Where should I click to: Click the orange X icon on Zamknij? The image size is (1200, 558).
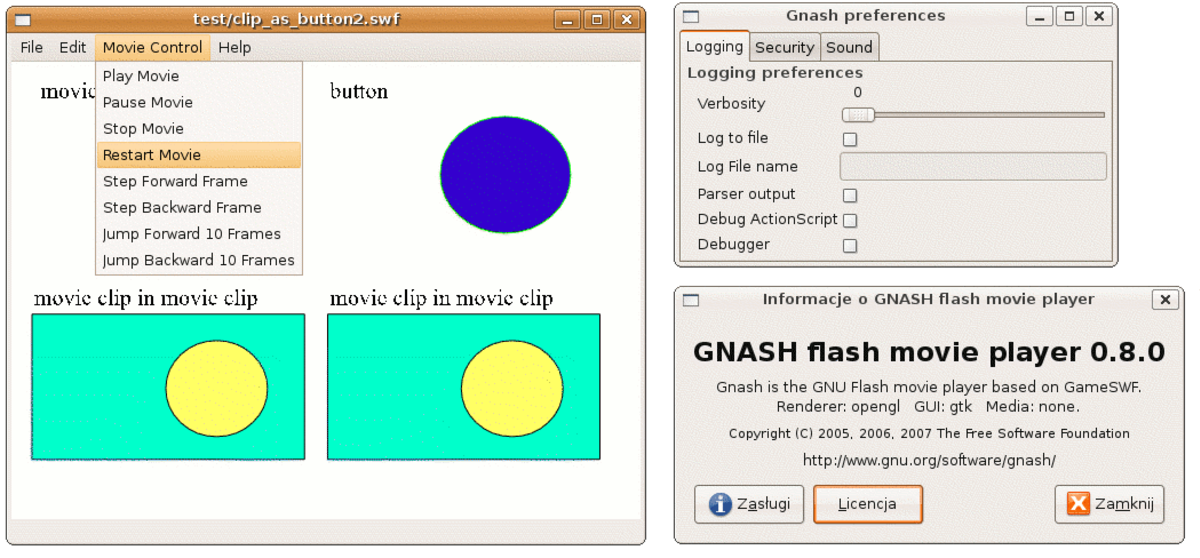coord(1078,504)
